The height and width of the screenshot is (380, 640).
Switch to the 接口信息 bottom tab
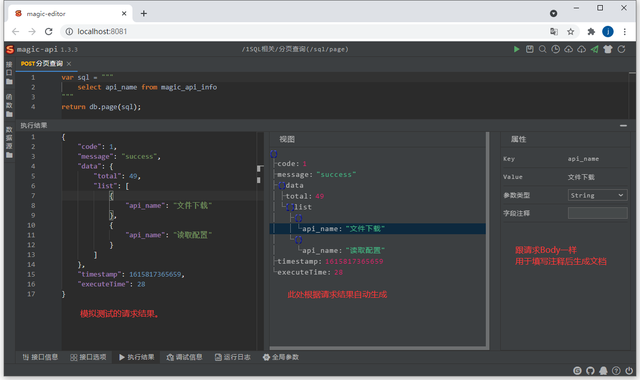pos(40,357)
